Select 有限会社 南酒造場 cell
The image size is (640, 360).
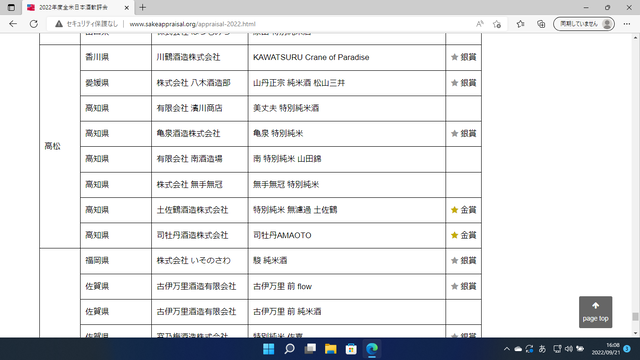(x=200, y=159)
